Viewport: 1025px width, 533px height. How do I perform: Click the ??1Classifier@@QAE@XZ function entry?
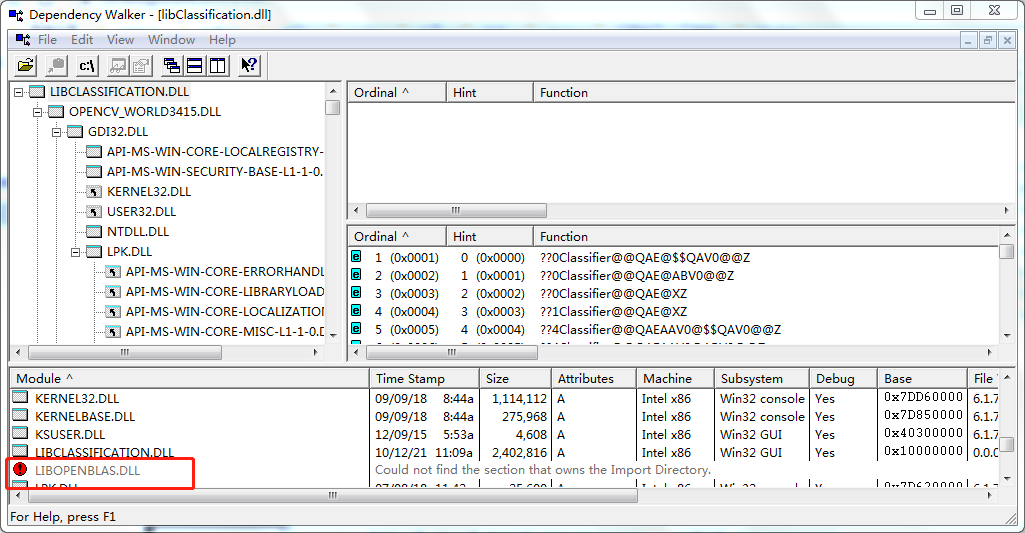613,311
